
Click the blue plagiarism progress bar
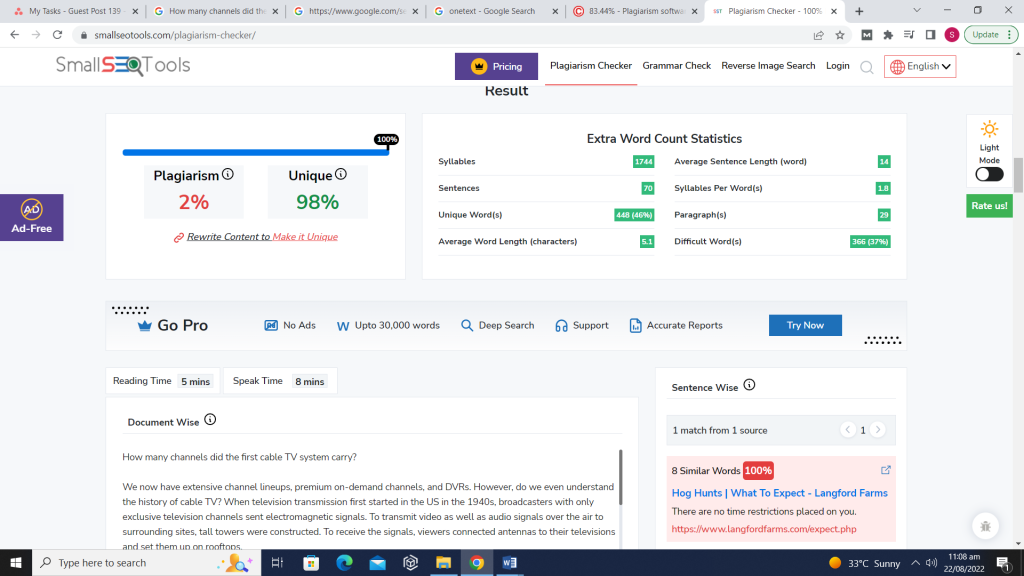click(255, 152)
